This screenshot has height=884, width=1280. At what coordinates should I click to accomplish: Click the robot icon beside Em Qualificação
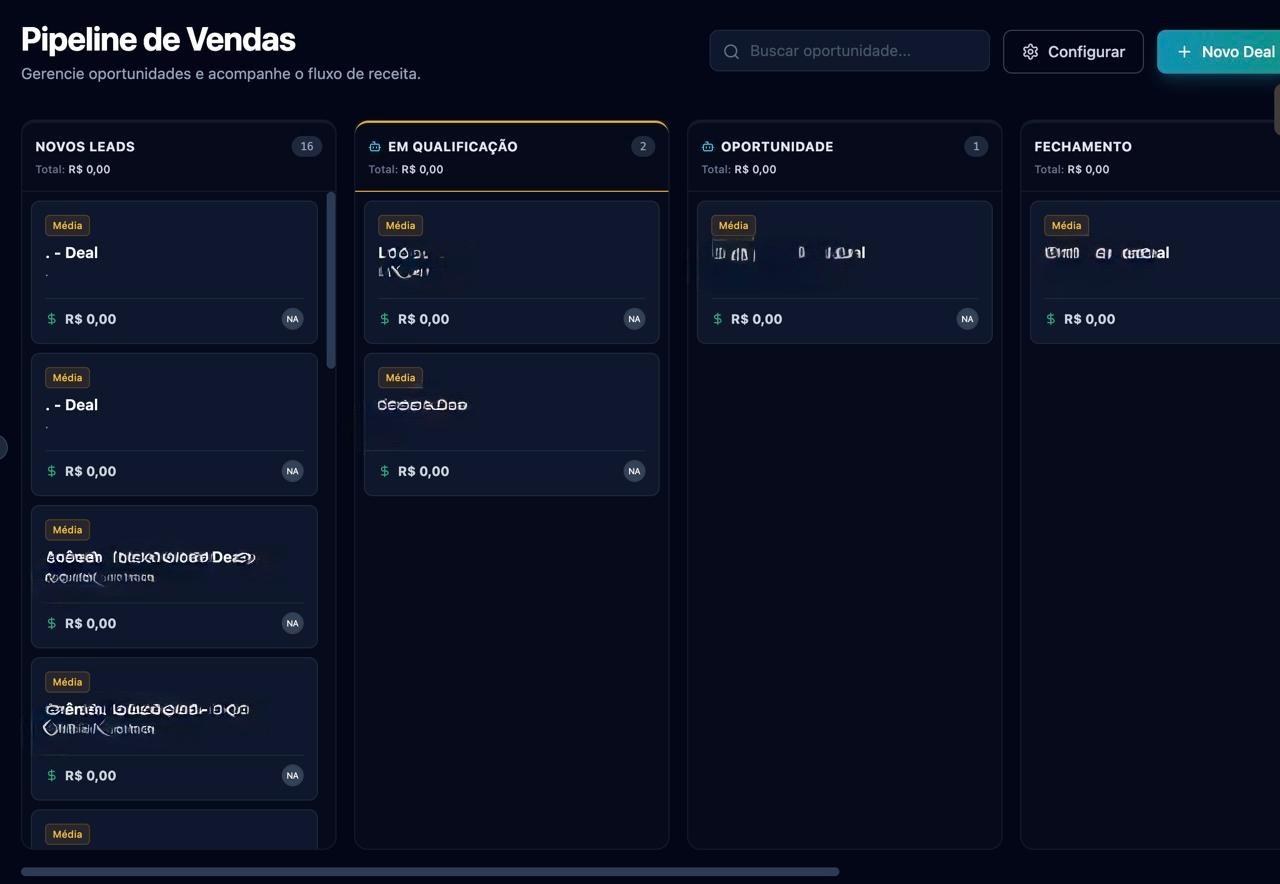(x=375, y=147)
